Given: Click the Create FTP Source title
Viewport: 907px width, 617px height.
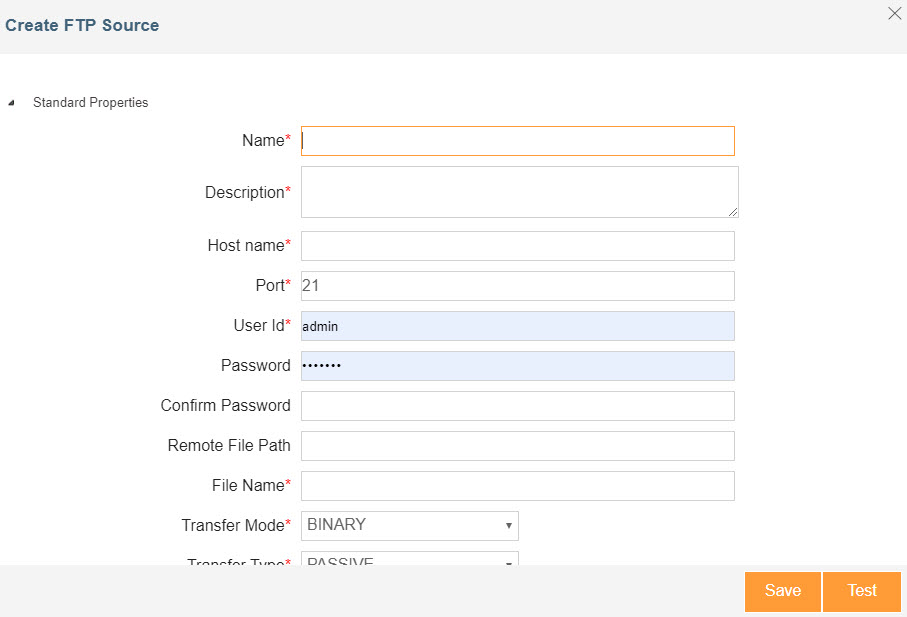Looking at the screenshot, I should tap(82, 25).
